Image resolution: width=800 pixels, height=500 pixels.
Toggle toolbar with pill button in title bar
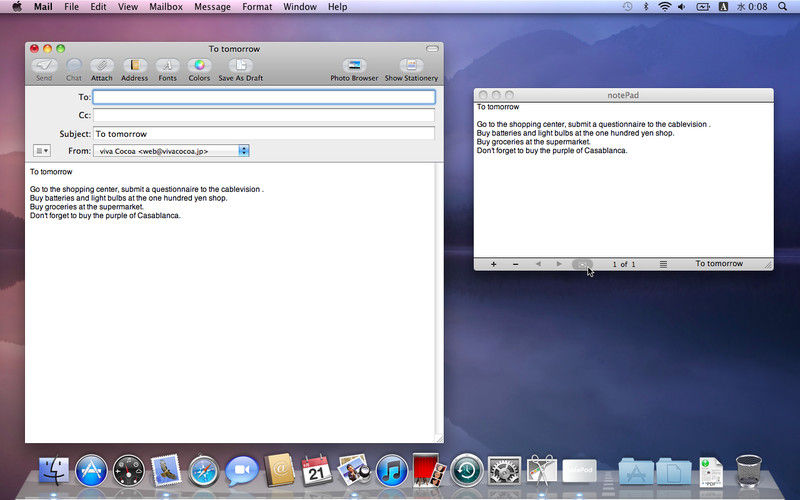432,48
